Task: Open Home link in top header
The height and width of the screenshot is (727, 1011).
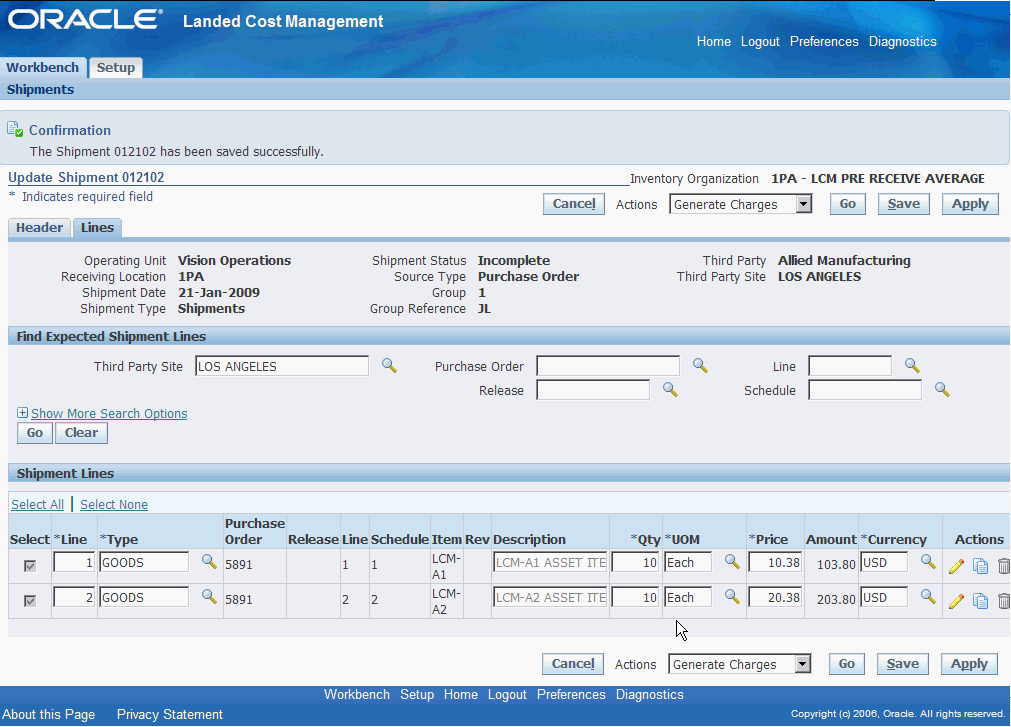Action: (714, 41)
